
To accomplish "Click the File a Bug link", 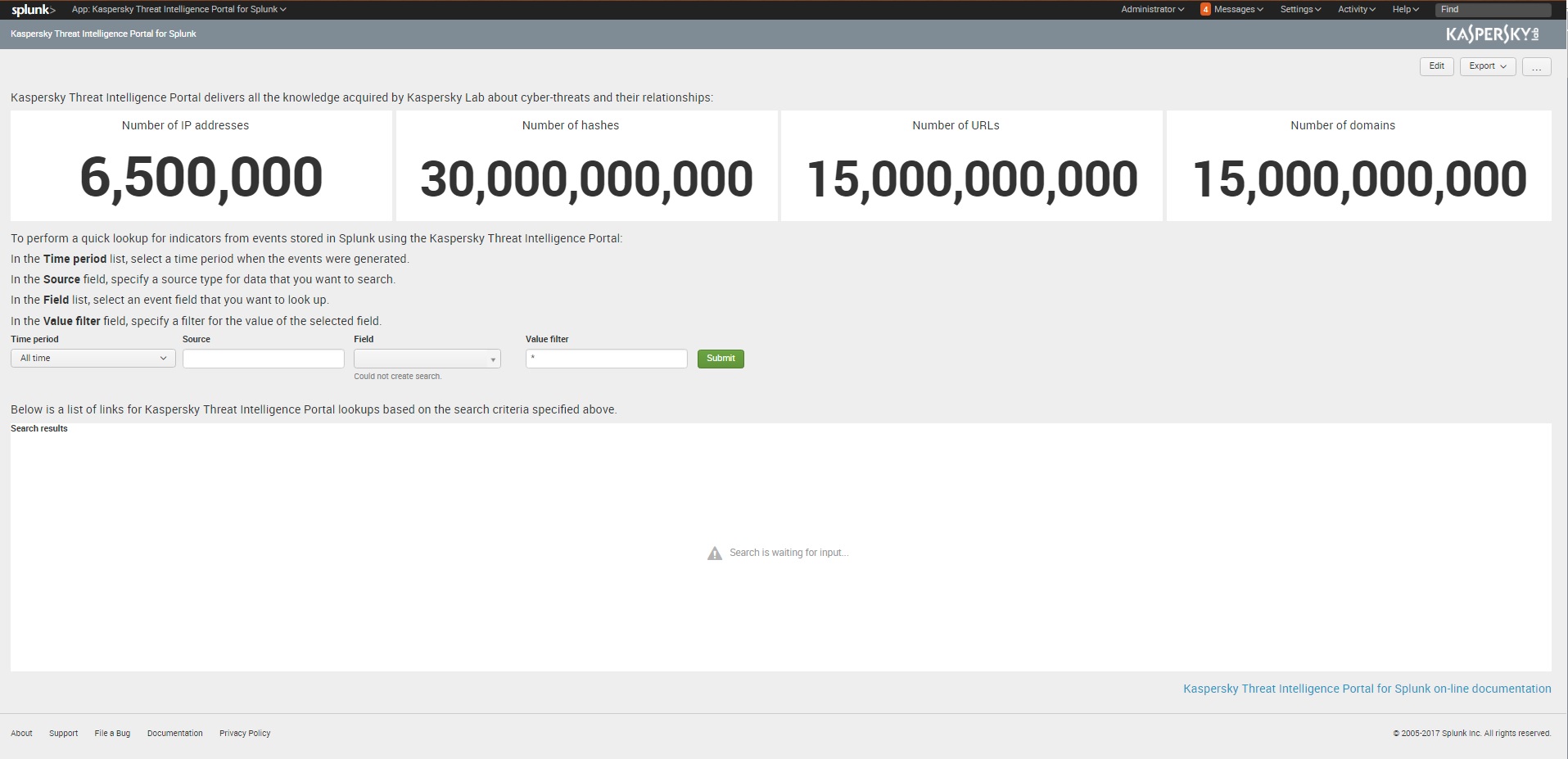I will (112, 734).
